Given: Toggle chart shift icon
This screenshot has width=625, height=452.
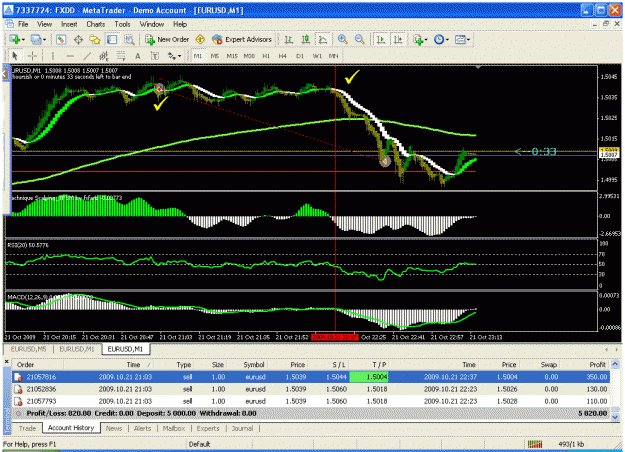Looking at the screenshot, I should (x=398, y=39).
